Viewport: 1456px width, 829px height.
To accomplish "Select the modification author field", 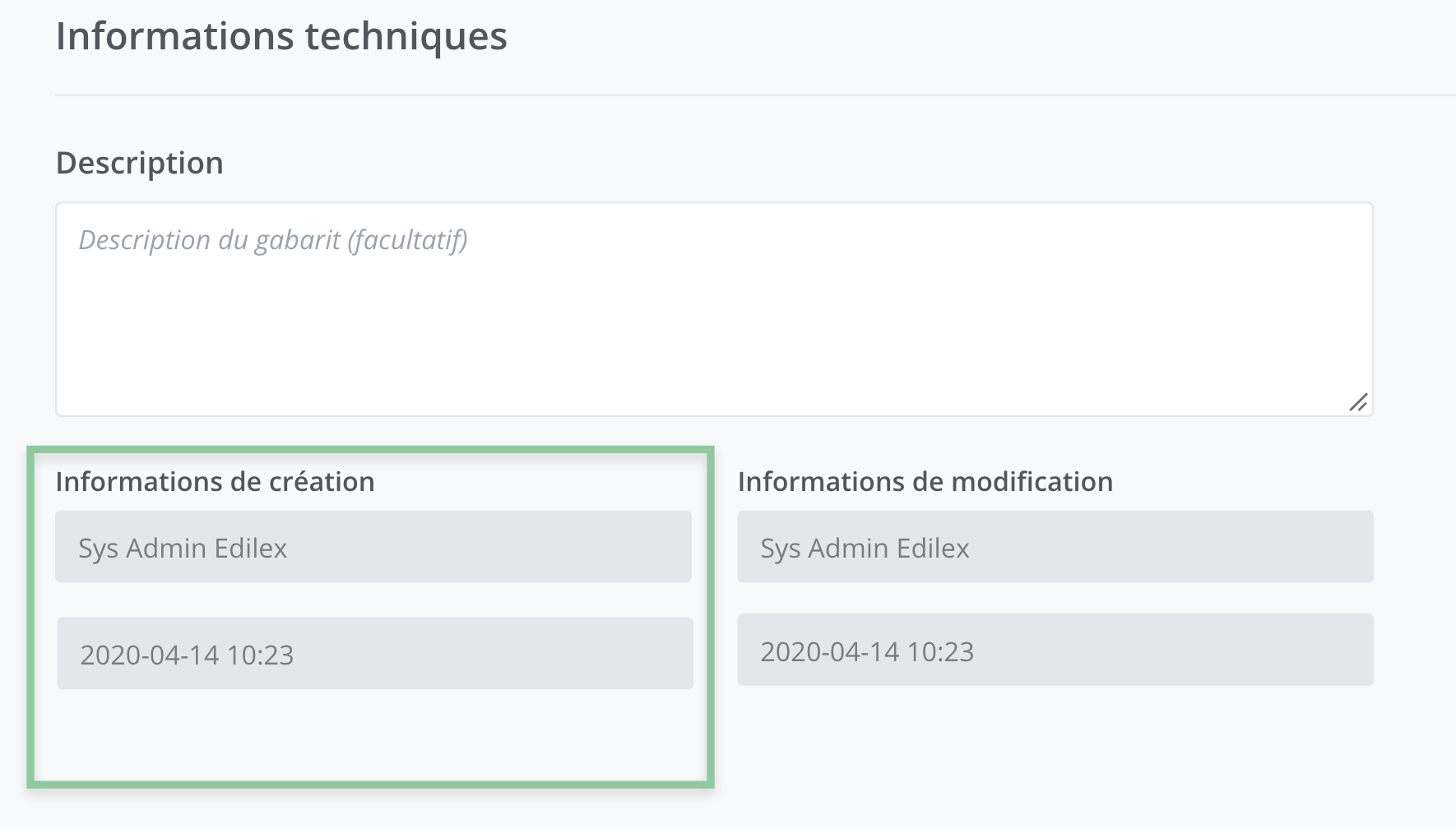I will (1055, 547).
